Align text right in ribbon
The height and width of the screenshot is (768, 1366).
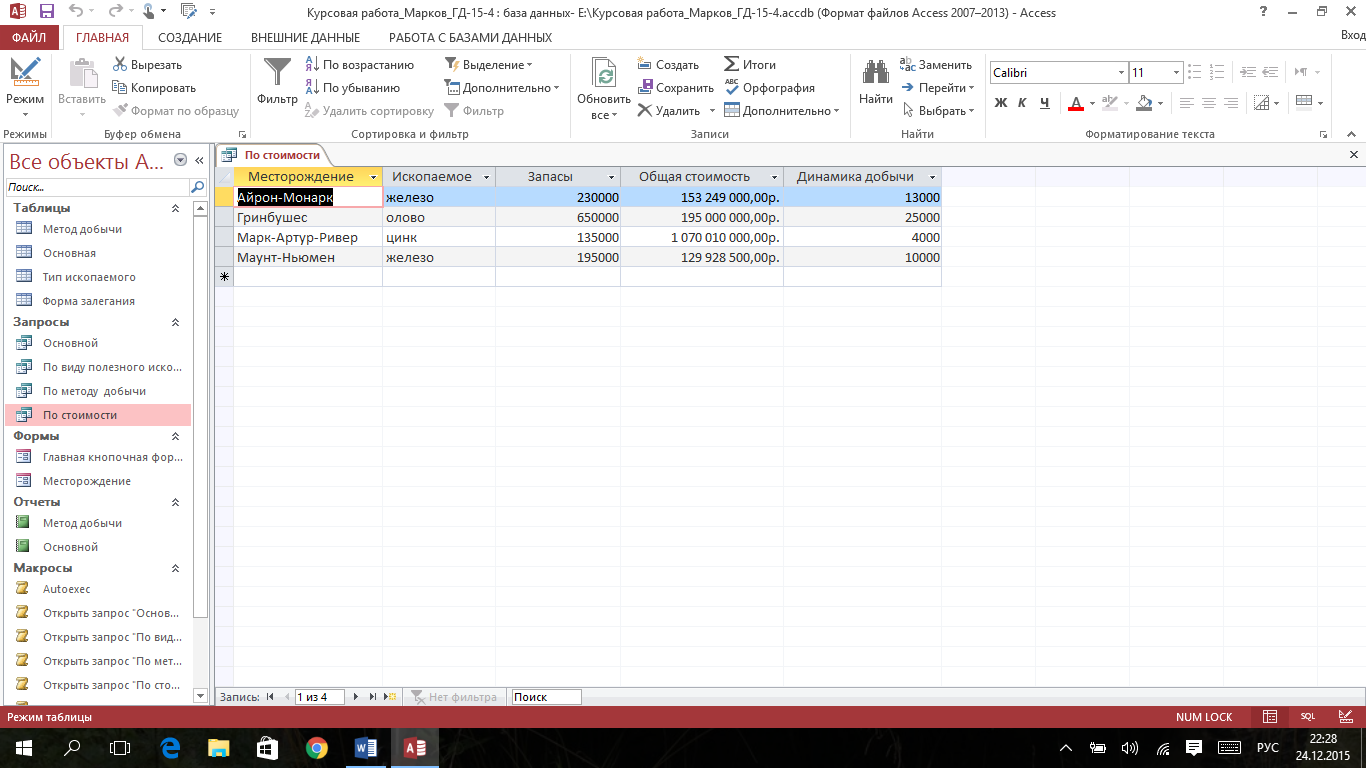pos(1231,103)
